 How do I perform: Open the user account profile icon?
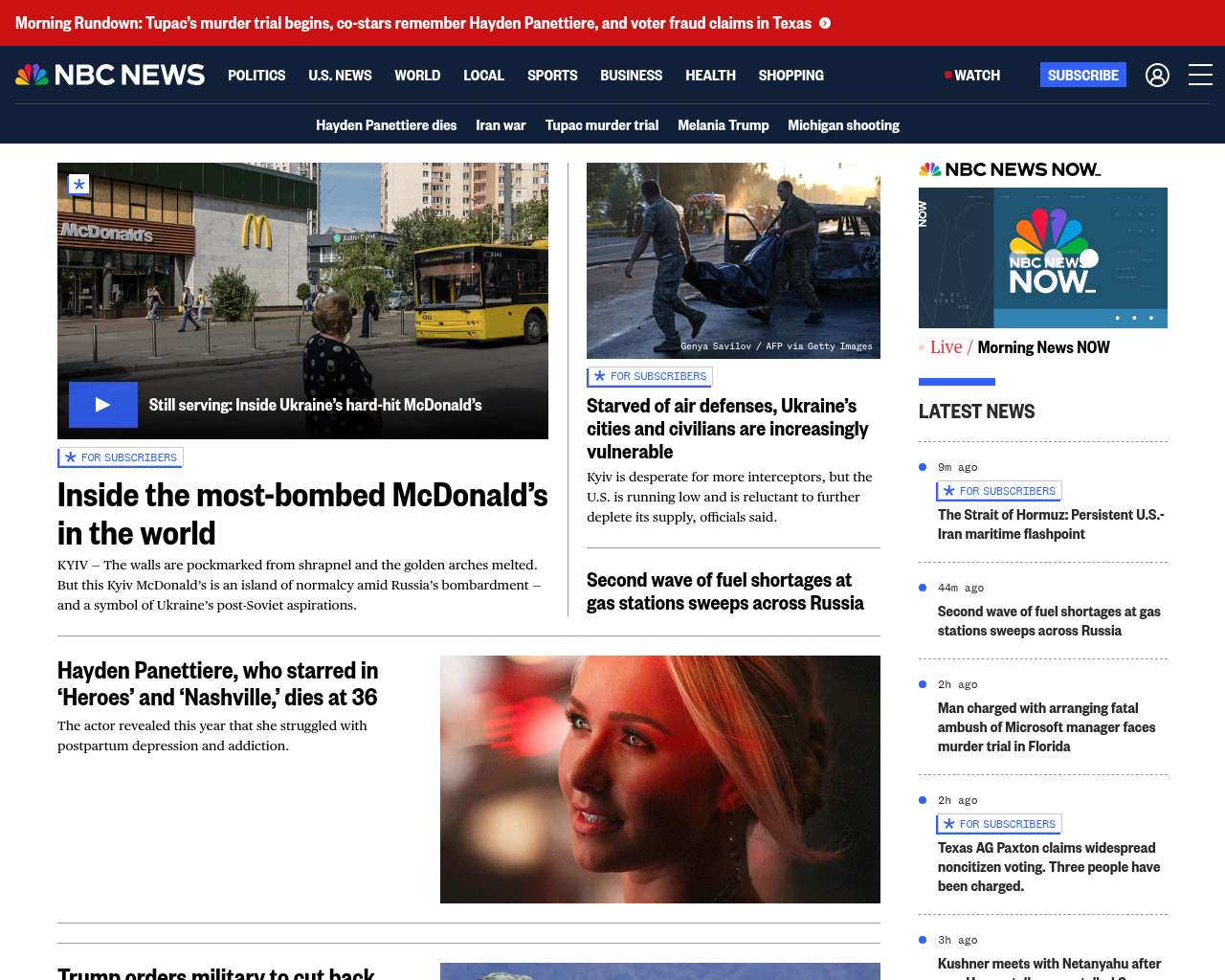(1157, 75)
